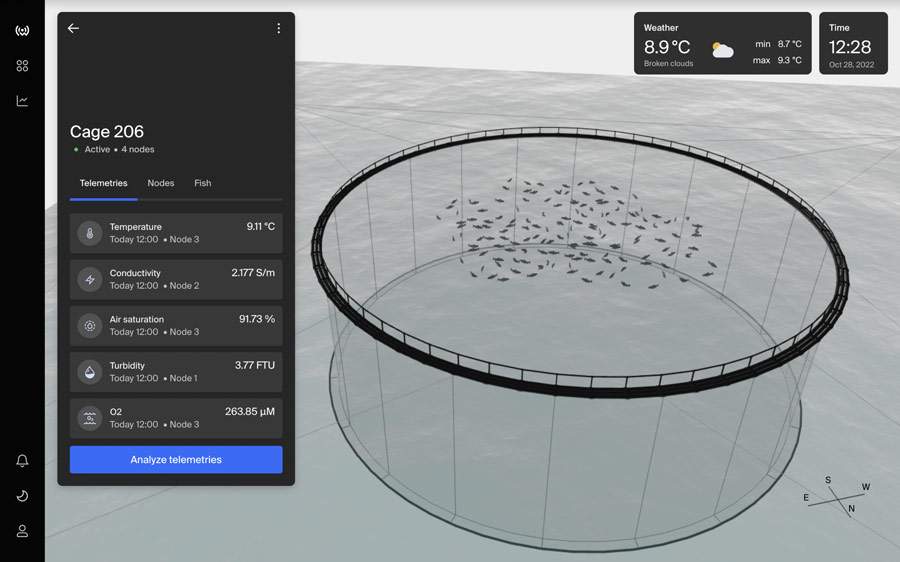Click the Cage 206 title

[x=107, y=131]
